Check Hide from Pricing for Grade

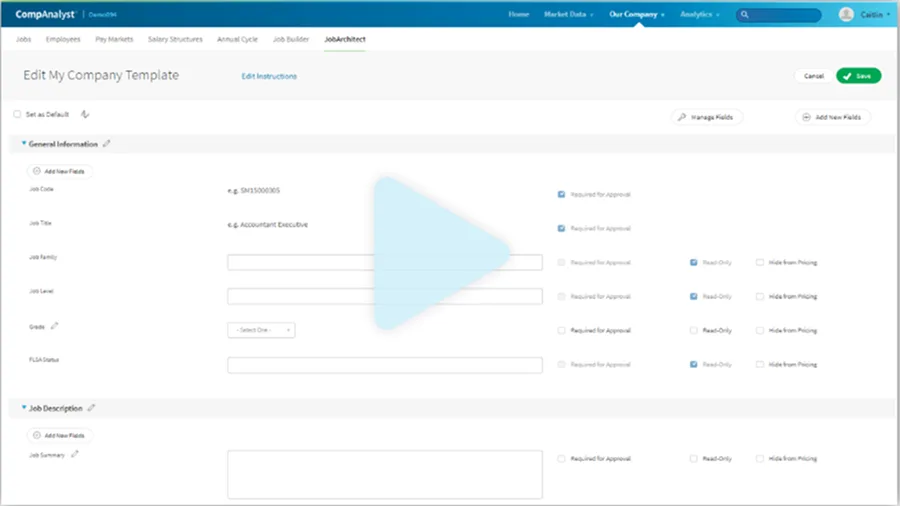tap(760, 331)
